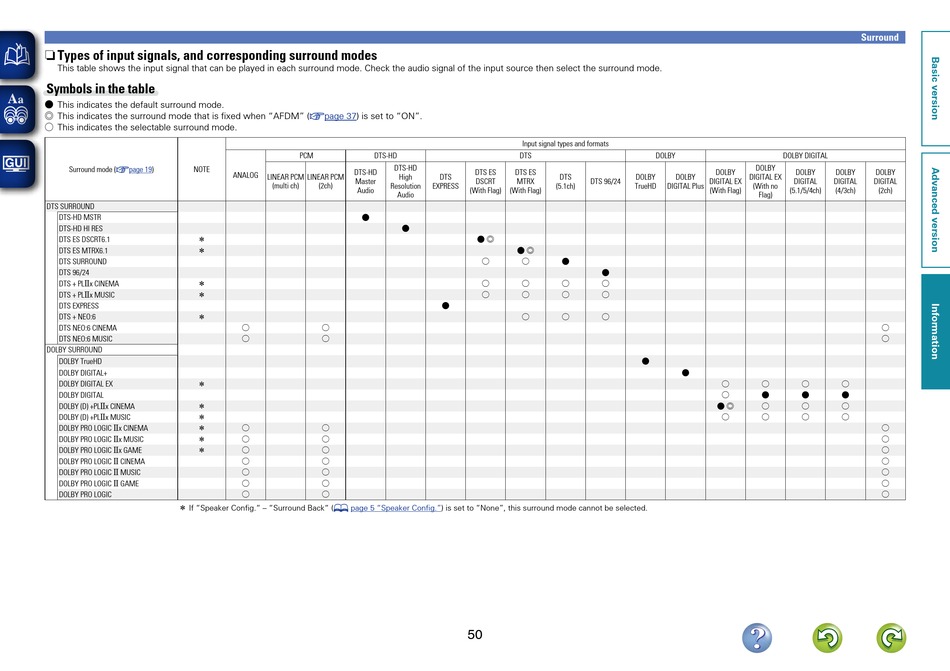This screenshot has width=950, height=671.
Task: Click the "DOLBY DIGITAL (5.1/5/4ch)" column header
Action: click(x=805, y=181)
